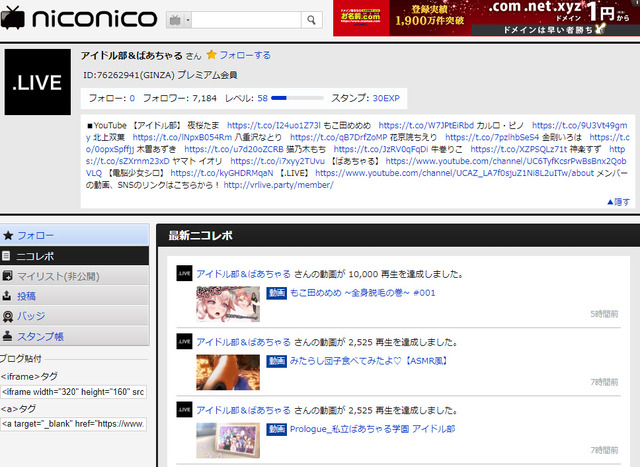Screen dimensions: 640x467
Task: Open the 30EXP stamp link
Action: [386, 98]
